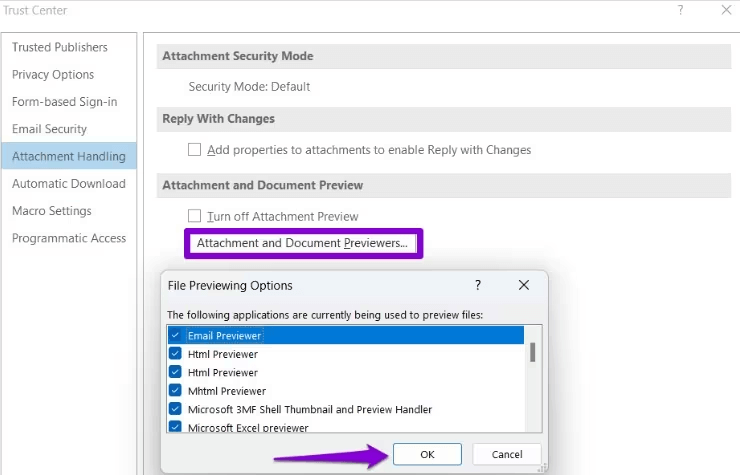Close the File Previewing Options dialog
Image resolution: width=740 pixels, height=475 pixels.
pyautogui.click(x=523, y=285)
